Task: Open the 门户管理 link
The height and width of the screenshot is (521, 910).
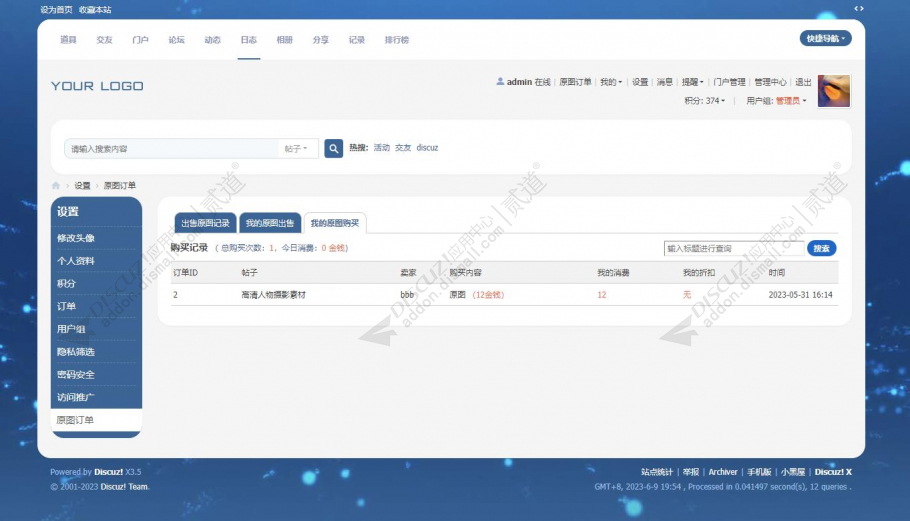Action: (729, 82)
